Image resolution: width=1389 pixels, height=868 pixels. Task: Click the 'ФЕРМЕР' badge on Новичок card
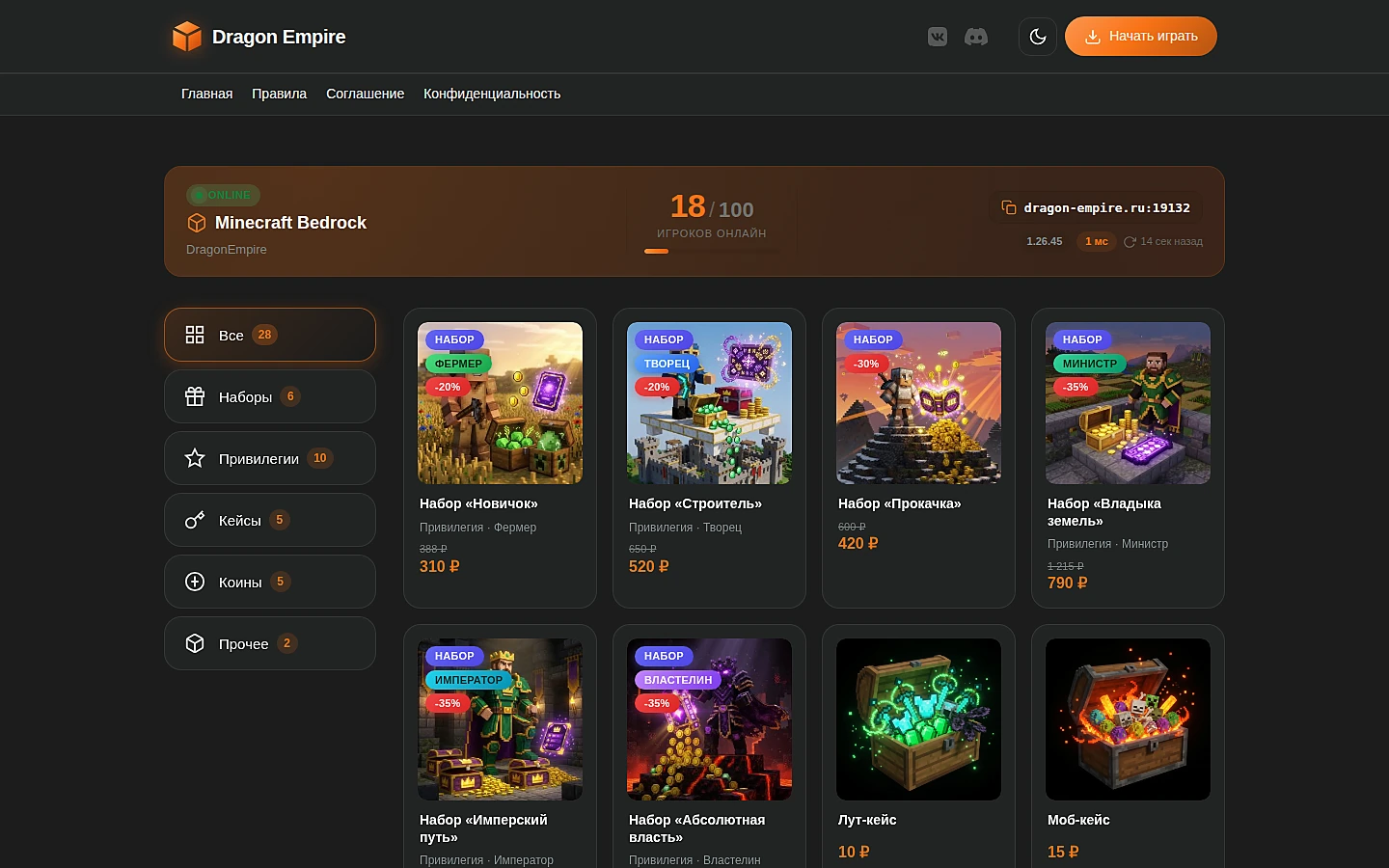pos(458,364)
